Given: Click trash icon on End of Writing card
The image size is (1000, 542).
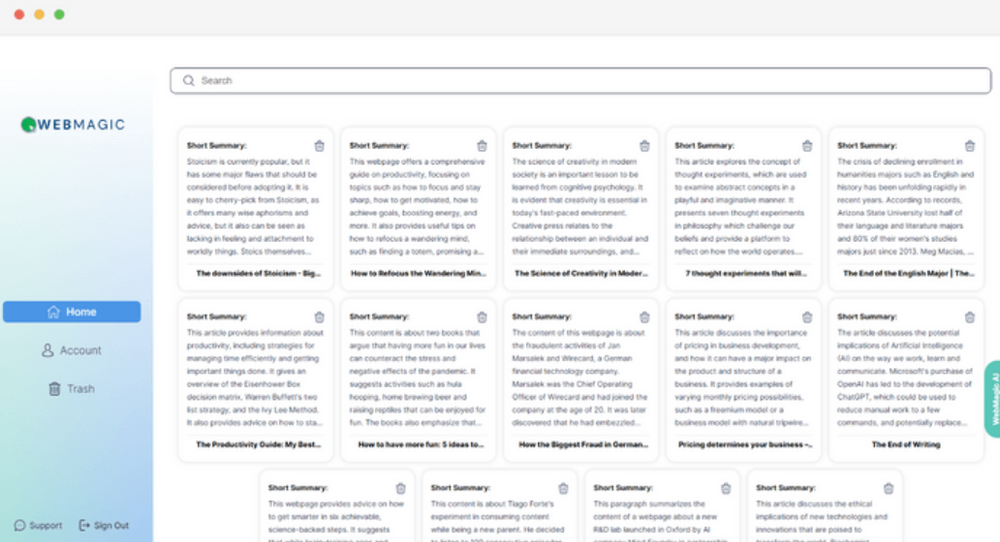Looking at the screenshot, I should (x=969, y=317).
